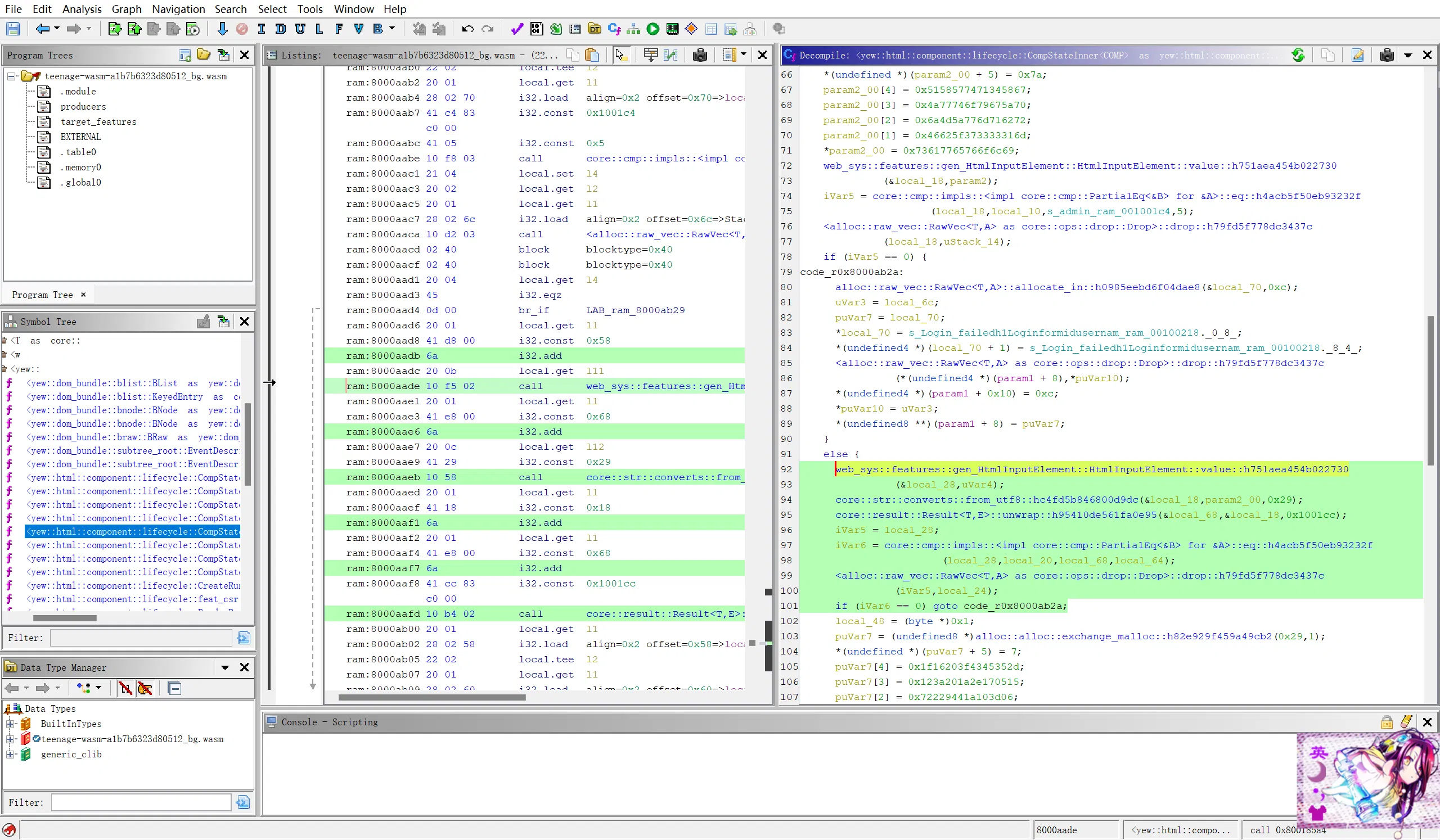The image size is (1440, 840).
Task: Open the Data Type Manager toolbar icon
Action: coord(595,29)
